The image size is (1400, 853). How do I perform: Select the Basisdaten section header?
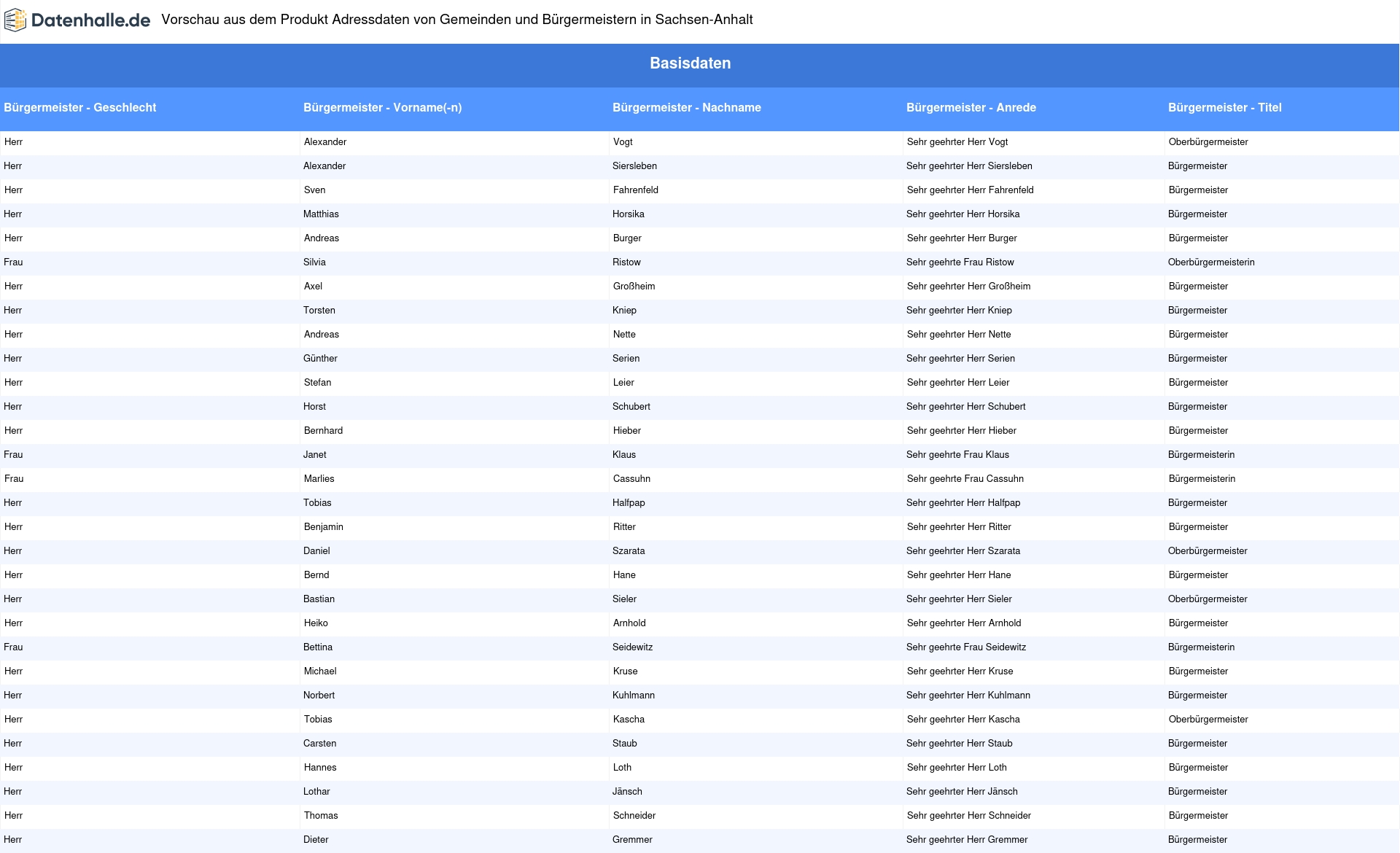(690, 63)
